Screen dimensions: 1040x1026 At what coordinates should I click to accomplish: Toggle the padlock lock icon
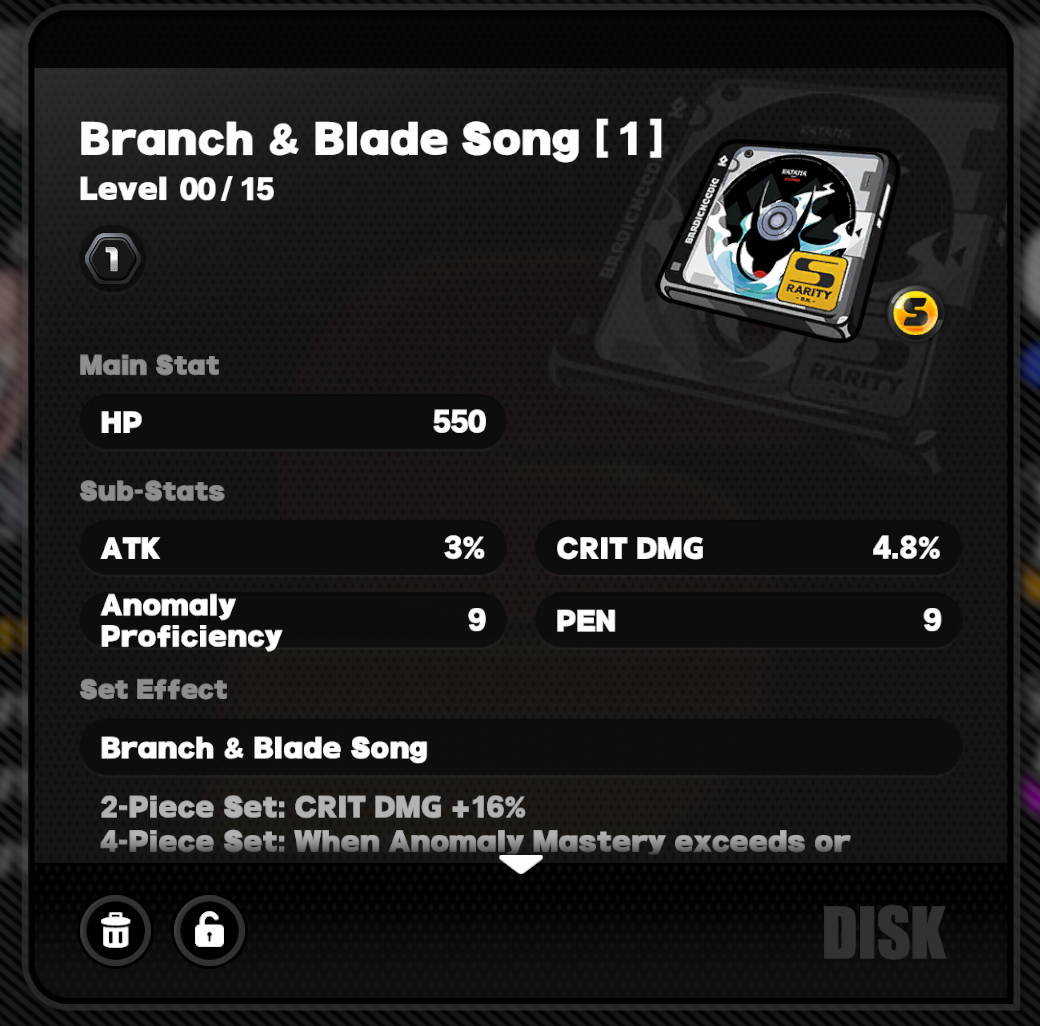[x=209, y=931]
